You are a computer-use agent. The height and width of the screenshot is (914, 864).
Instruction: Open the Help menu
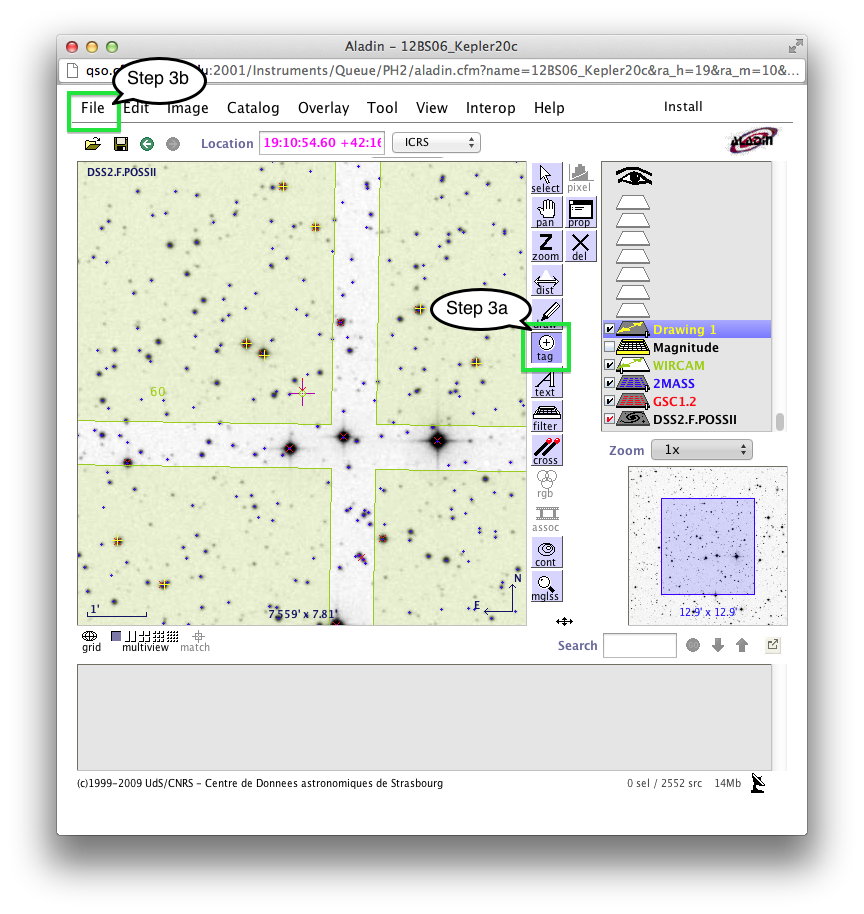click(549, 108)
